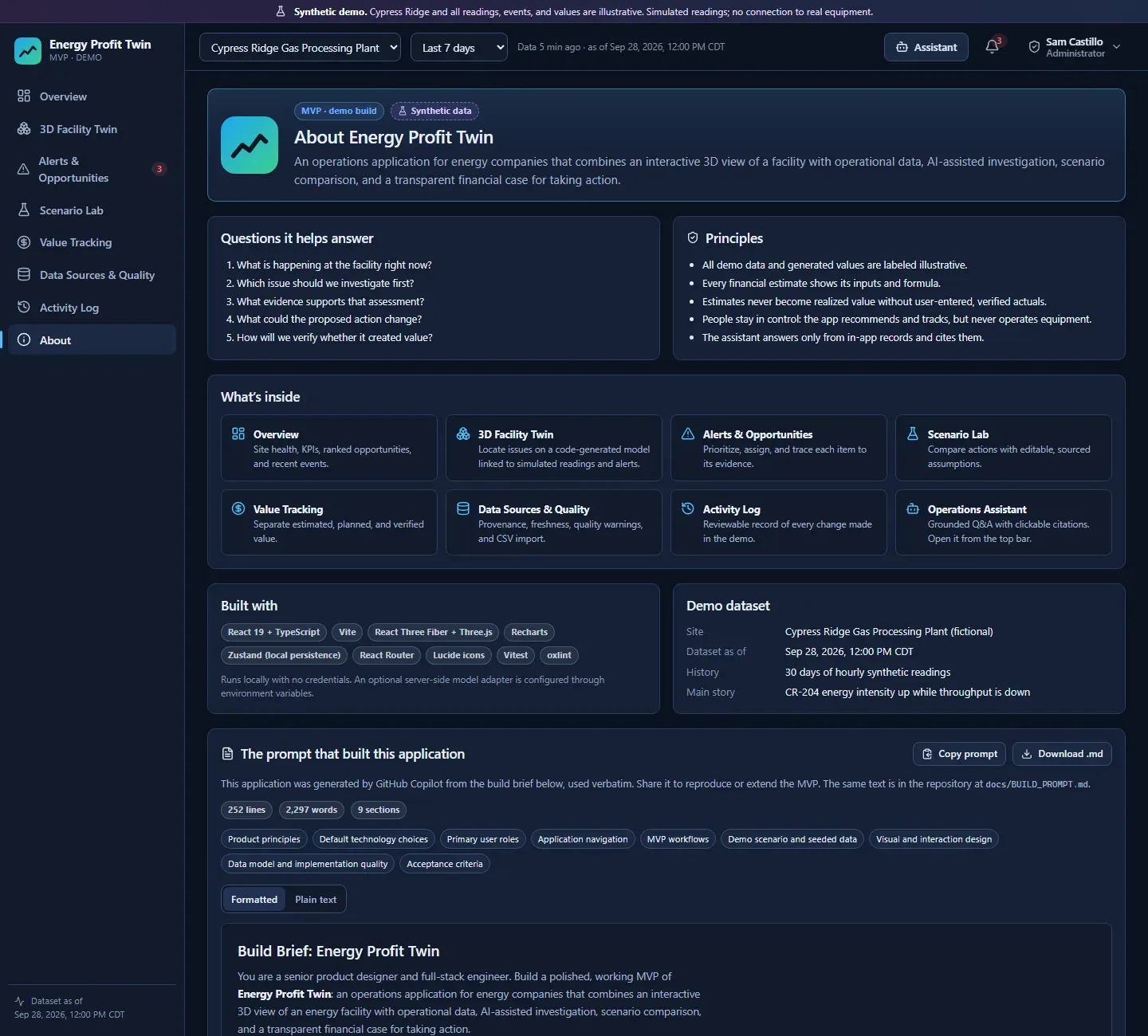Click the Operations Assistant card robot icon

click(913, 508)
